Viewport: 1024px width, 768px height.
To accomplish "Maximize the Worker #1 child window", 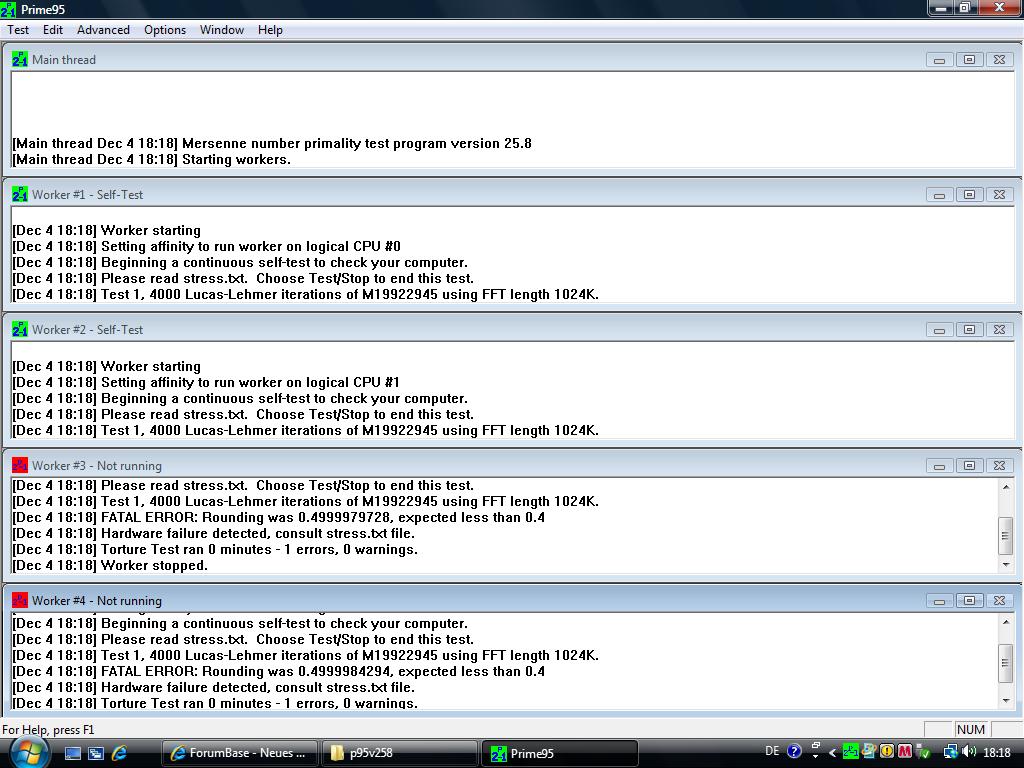I will [970, 195].
